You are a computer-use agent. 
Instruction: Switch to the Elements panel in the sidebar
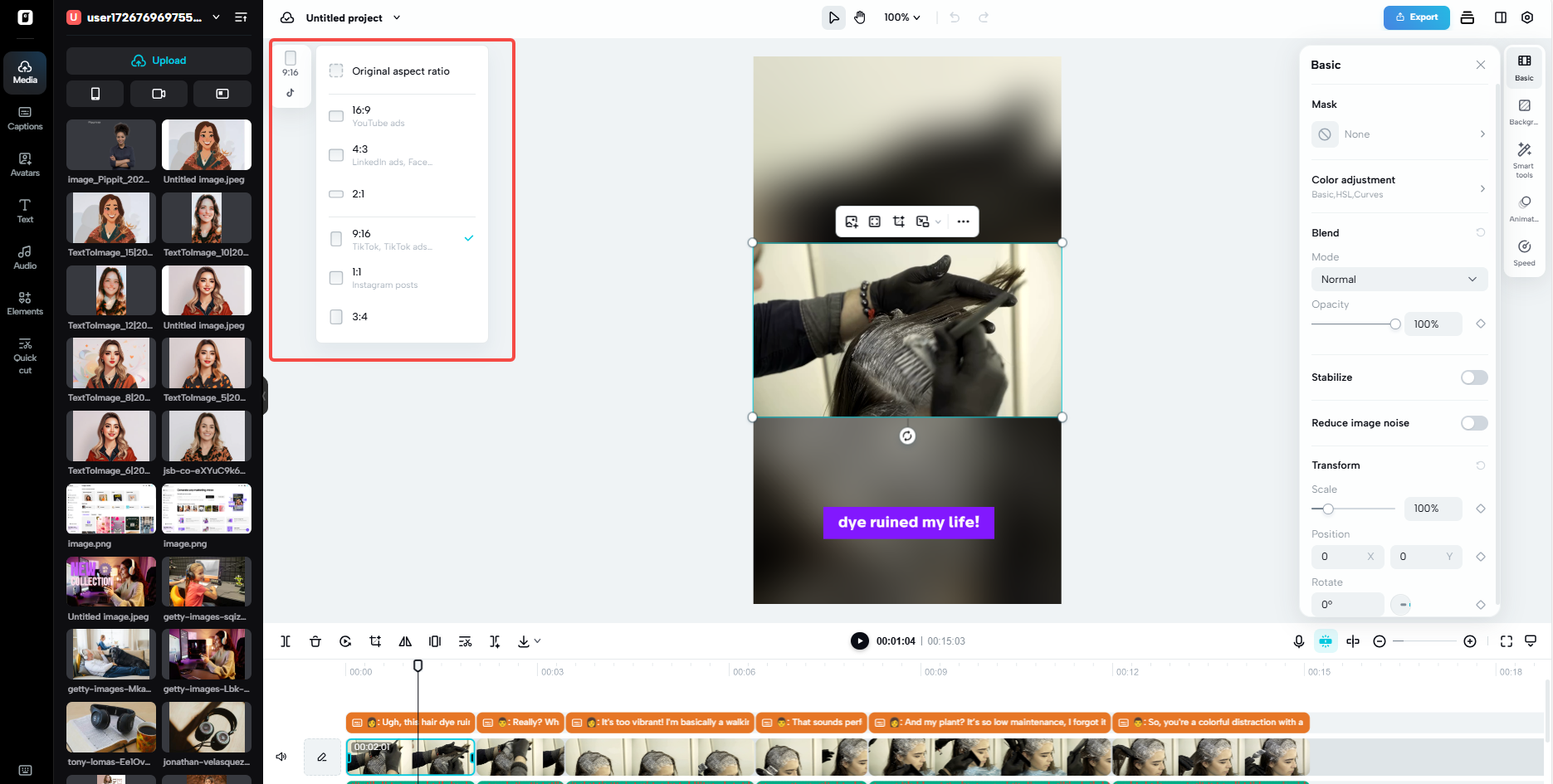25,302
